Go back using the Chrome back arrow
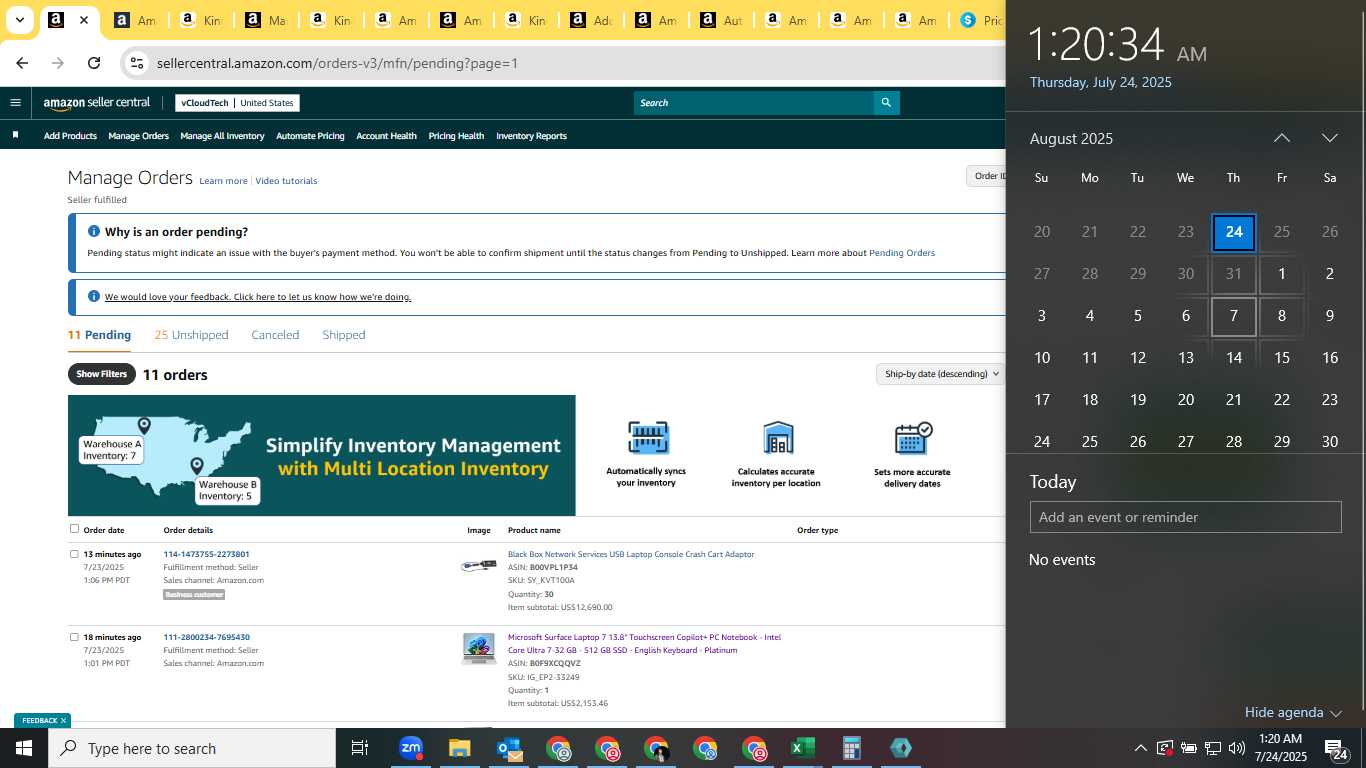The width and height of the screenshot is (1366, 768). tap(22, 63)
